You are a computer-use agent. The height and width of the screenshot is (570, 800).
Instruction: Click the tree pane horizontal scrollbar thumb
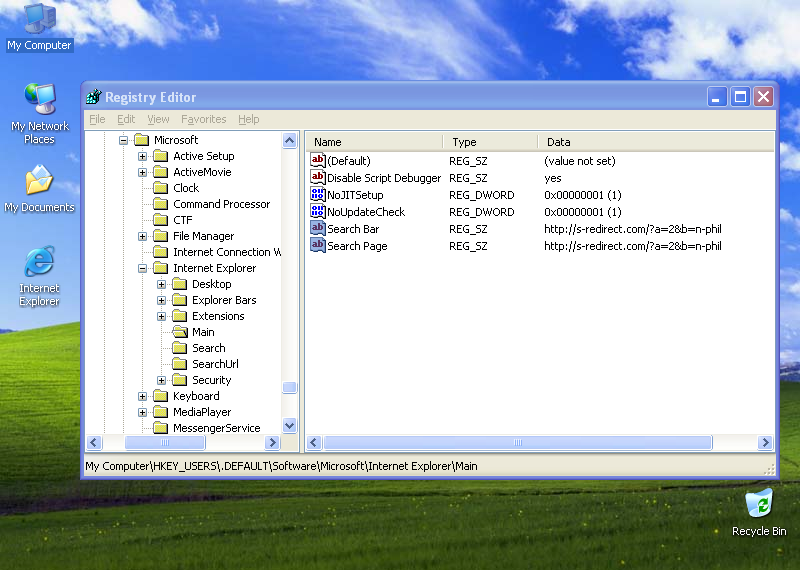165,442
